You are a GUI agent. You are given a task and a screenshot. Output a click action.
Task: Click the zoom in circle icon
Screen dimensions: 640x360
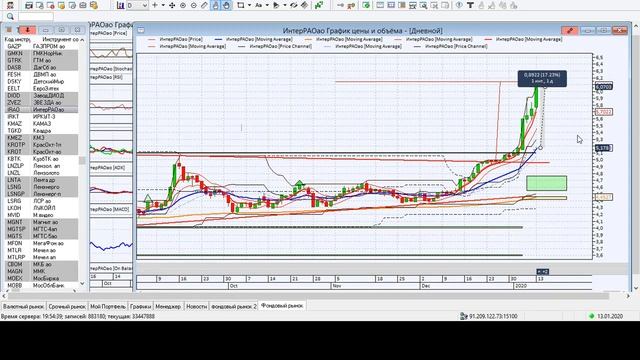point(183,5)
